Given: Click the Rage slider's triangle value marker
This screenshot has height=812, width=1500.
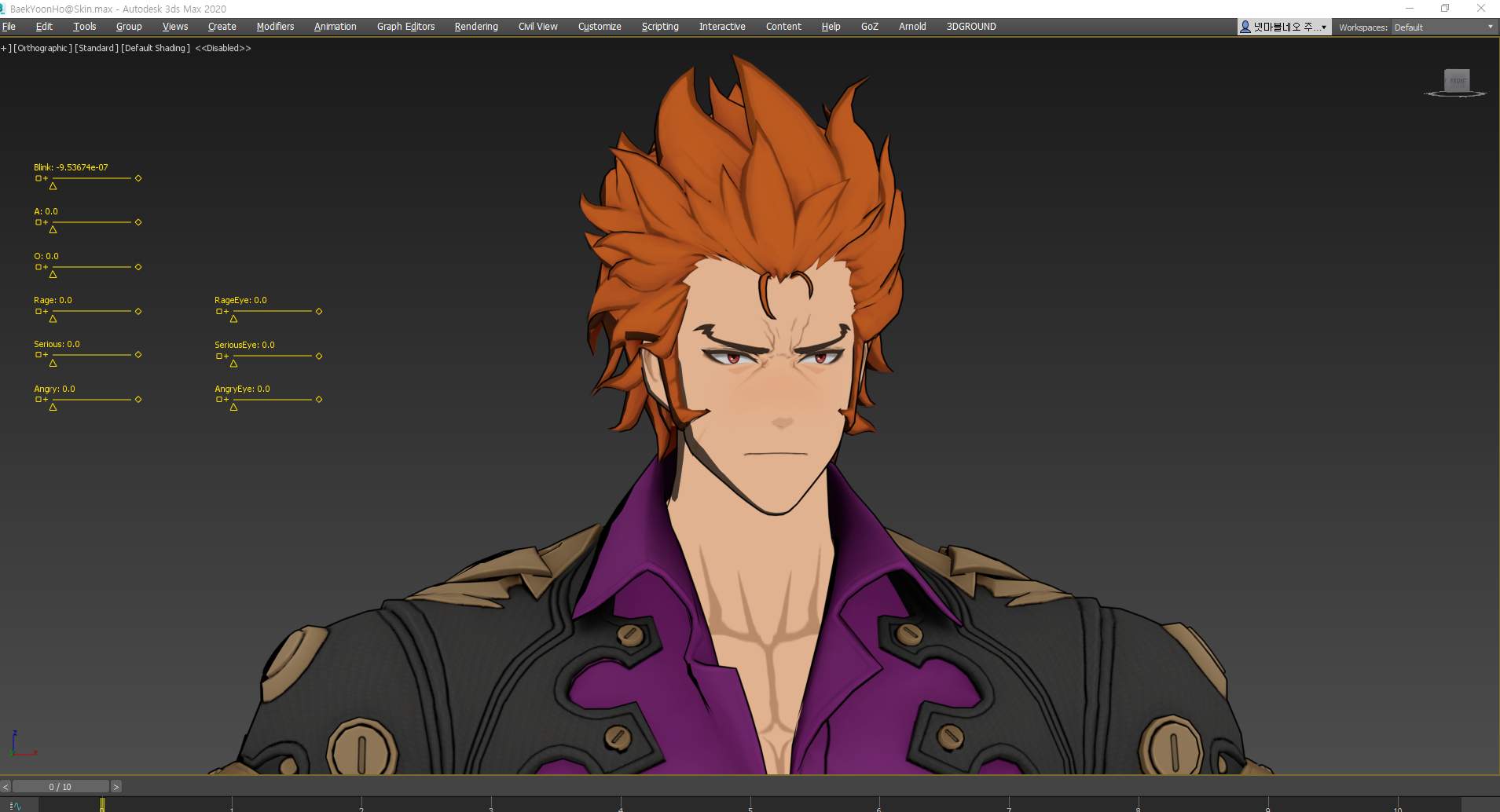Looking at the screenshot, I should [x=53, y=319].
